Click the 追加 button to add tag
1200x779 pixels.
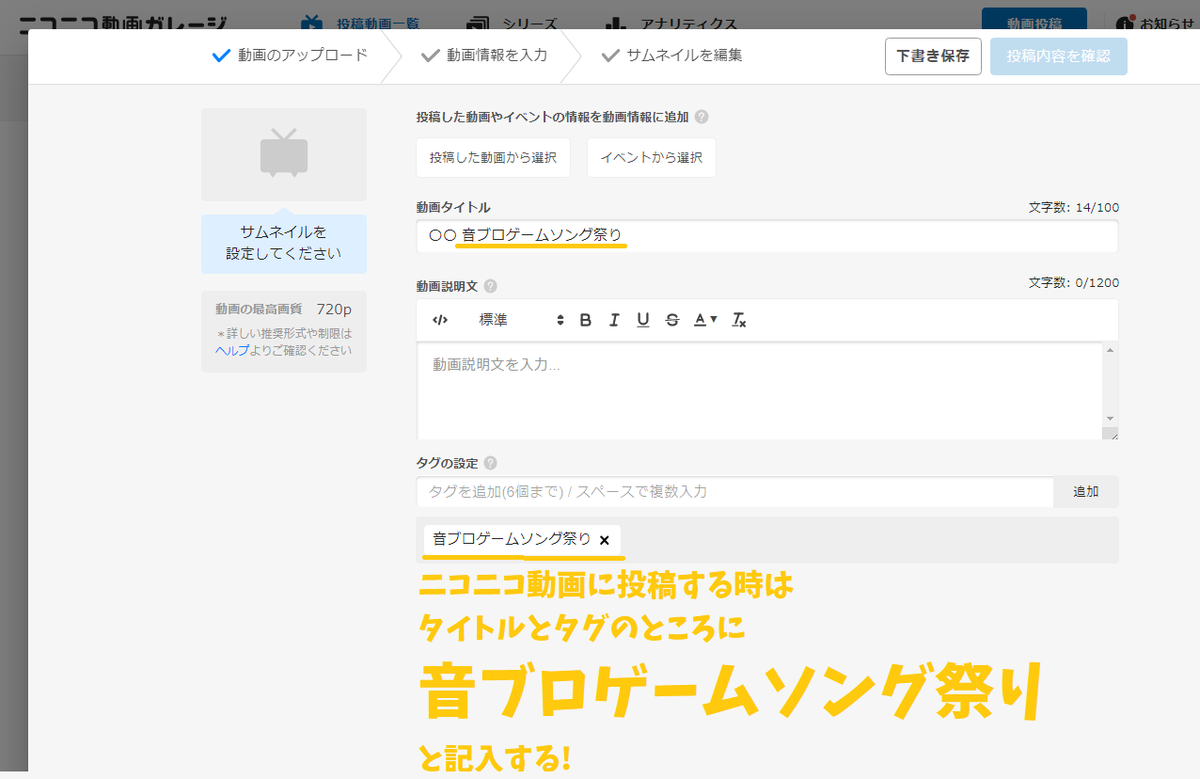click(x=1086, y=492)
